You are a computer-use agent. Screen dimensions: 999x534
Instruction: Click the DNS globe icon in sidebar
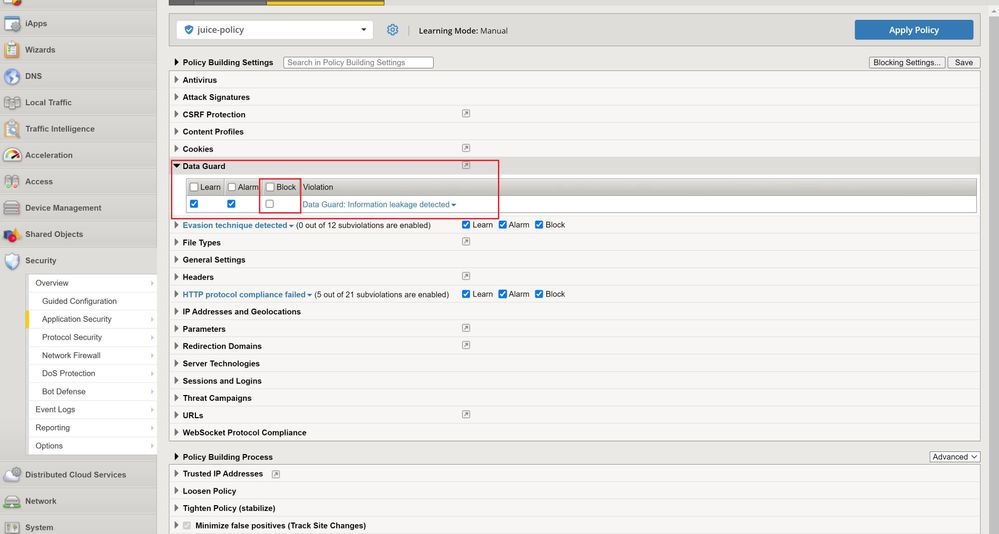point(12,76)
